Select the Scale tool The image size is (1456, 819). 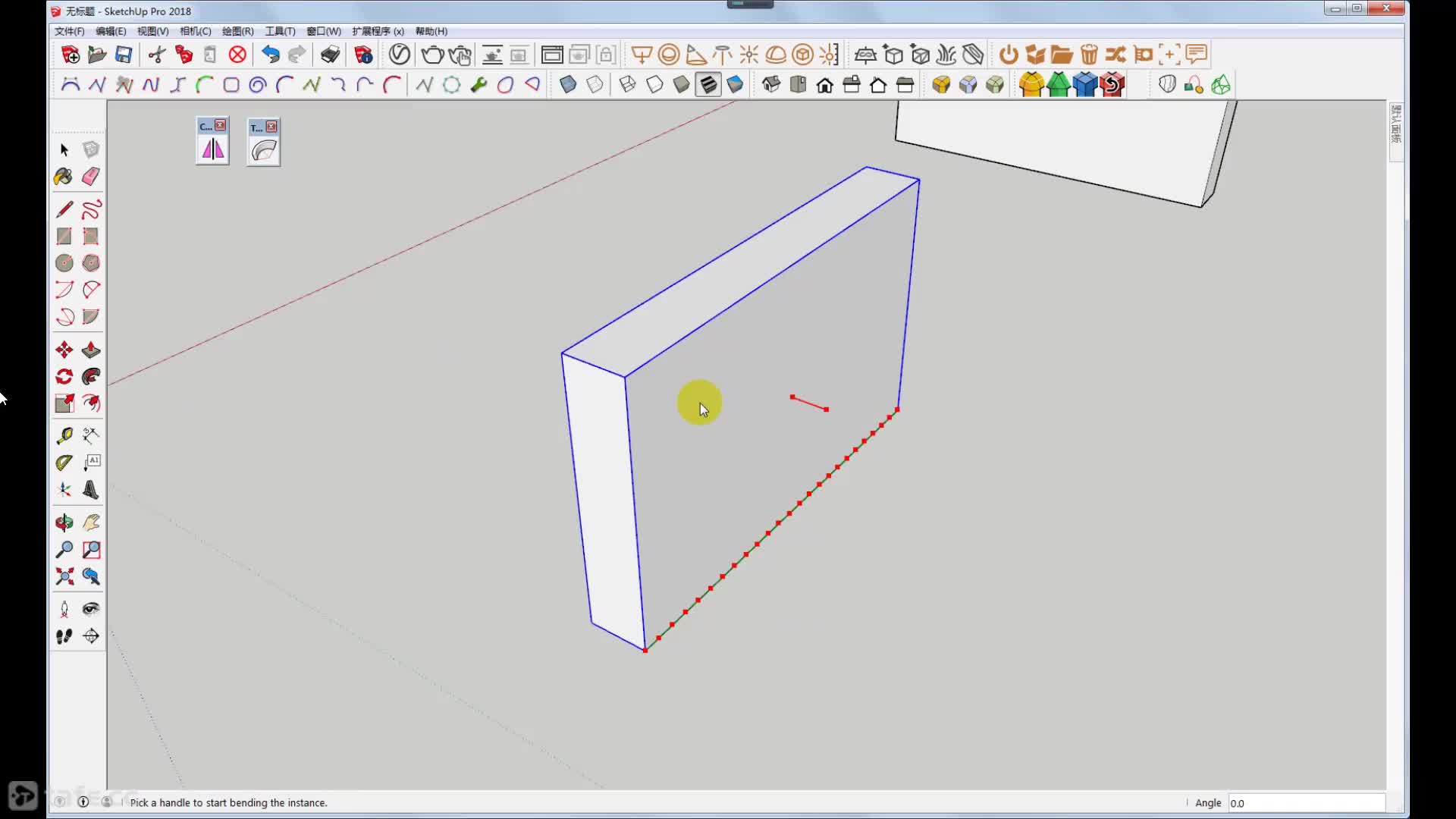(64, 403)
